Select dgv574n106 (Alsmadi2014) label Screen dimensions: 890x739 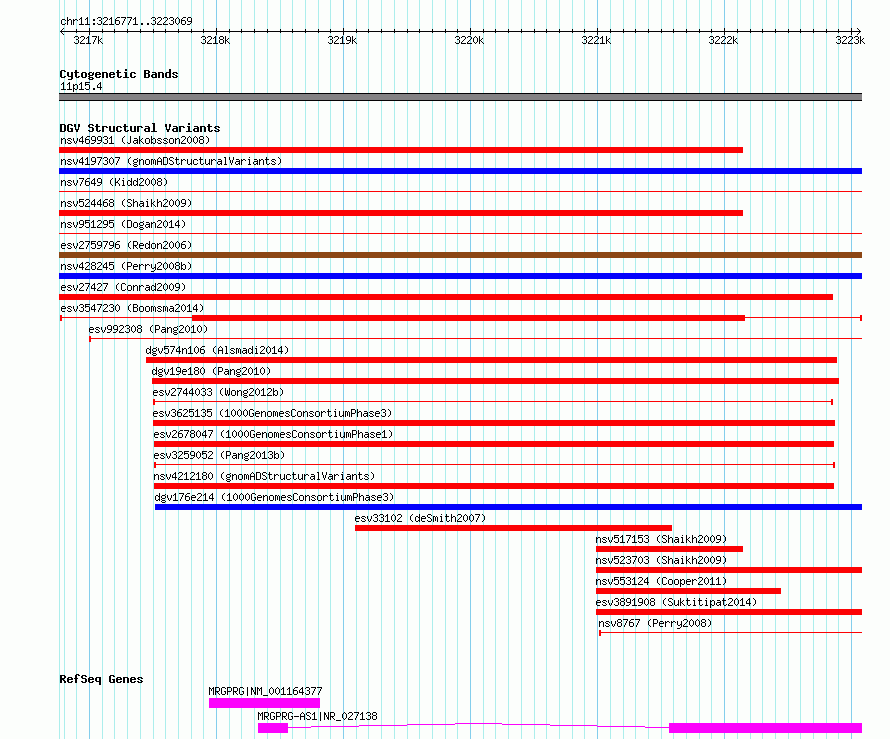pyautogui.click(x=217, y=350)
